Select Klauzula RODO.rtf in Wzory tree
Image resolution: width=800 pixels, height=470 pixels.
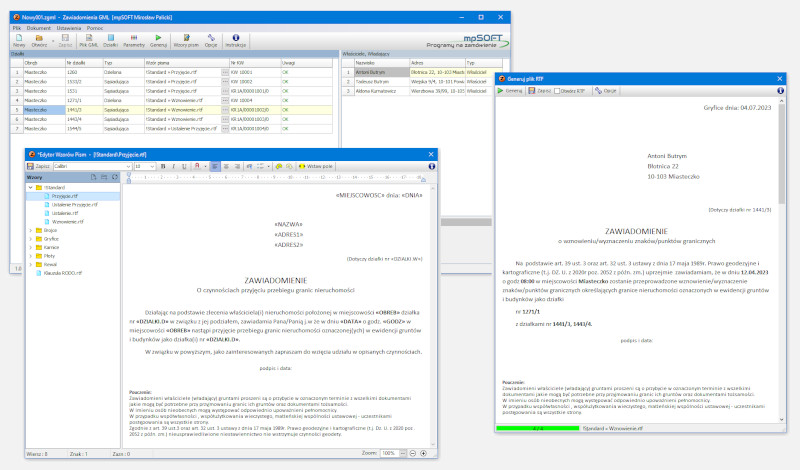63,273
